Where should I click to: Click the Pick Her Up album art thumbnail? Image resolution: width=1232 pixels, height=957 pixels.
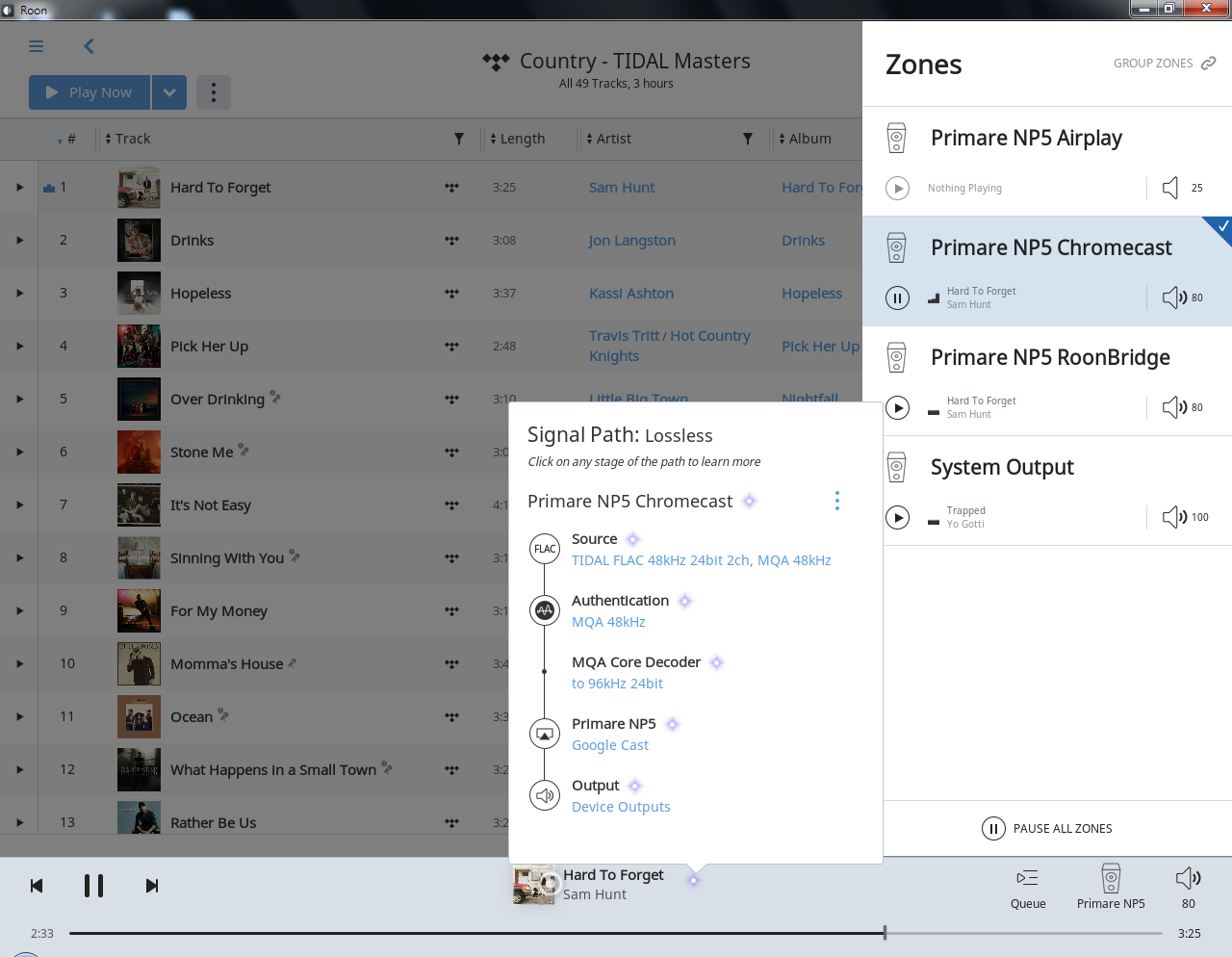coord(139,347)
